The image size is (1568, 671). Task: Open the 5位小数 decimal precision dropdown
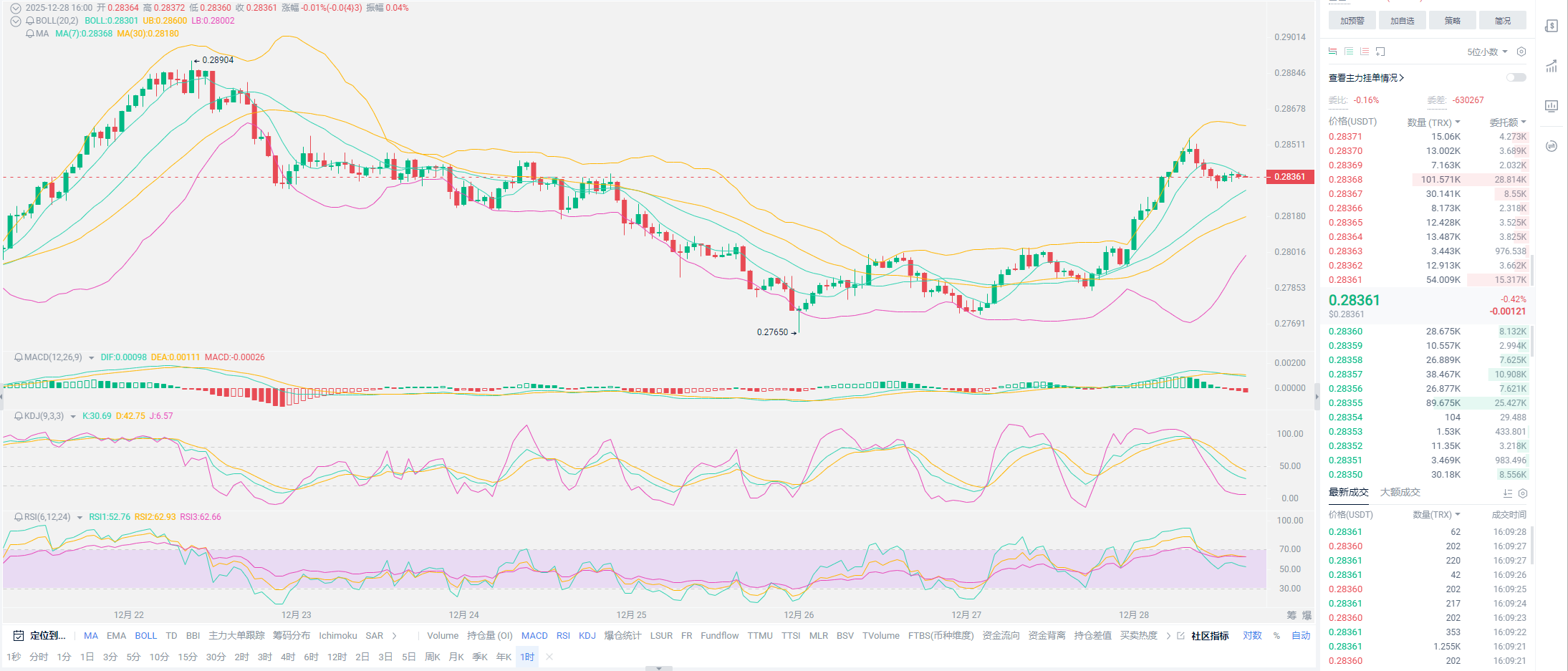(1487, 52)
